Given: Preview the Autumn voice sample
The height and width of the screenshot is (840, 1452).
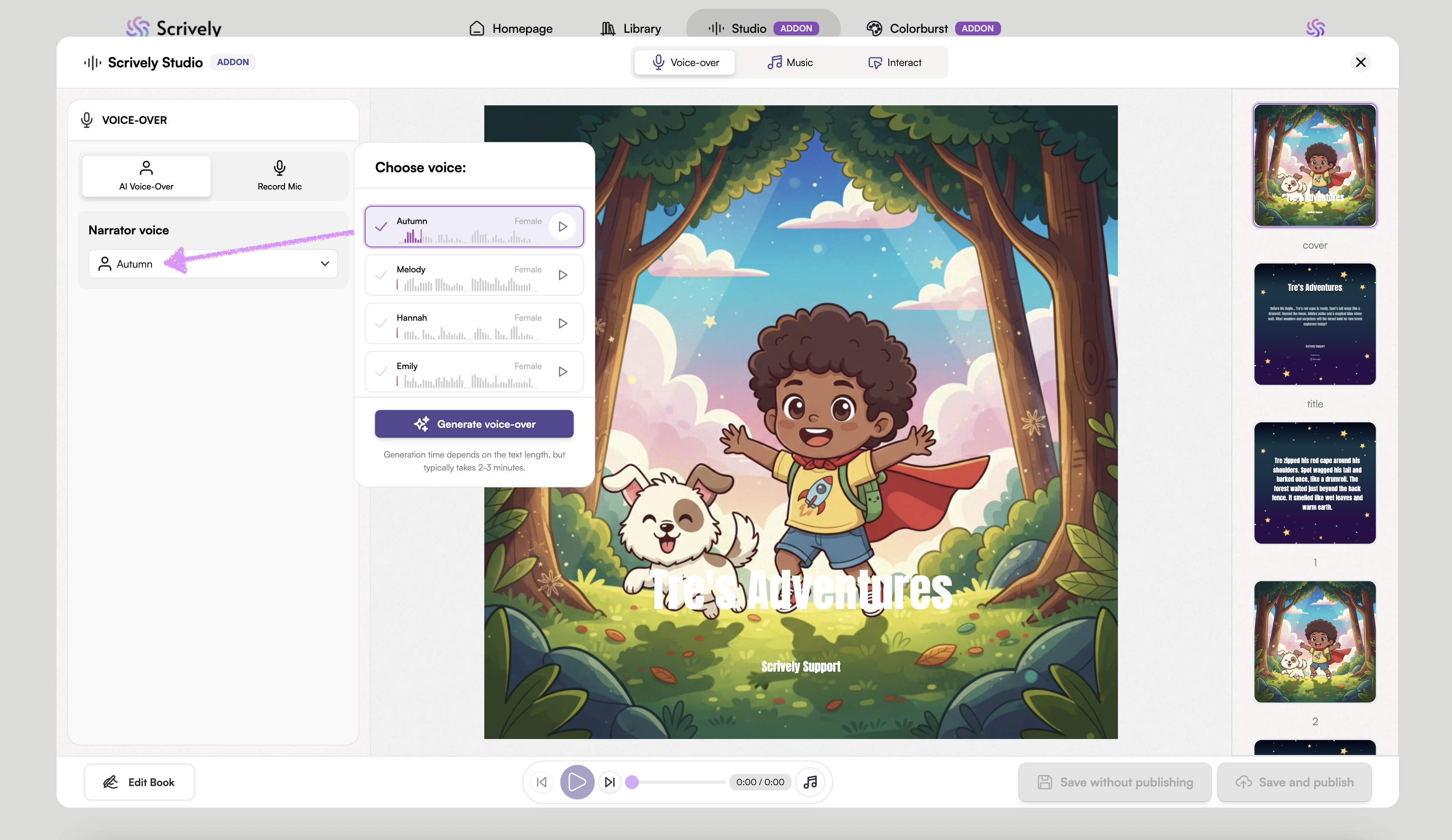Looking at the screenshot, I should (x=562, y=227).
